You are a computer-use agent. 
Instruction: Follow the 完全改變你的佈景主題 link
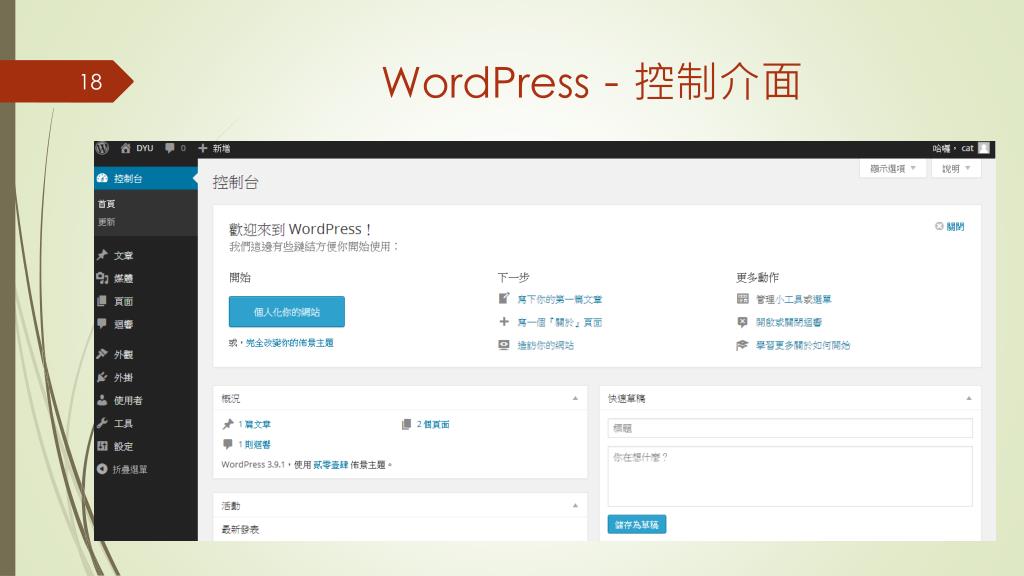click(x=289, y=343)
